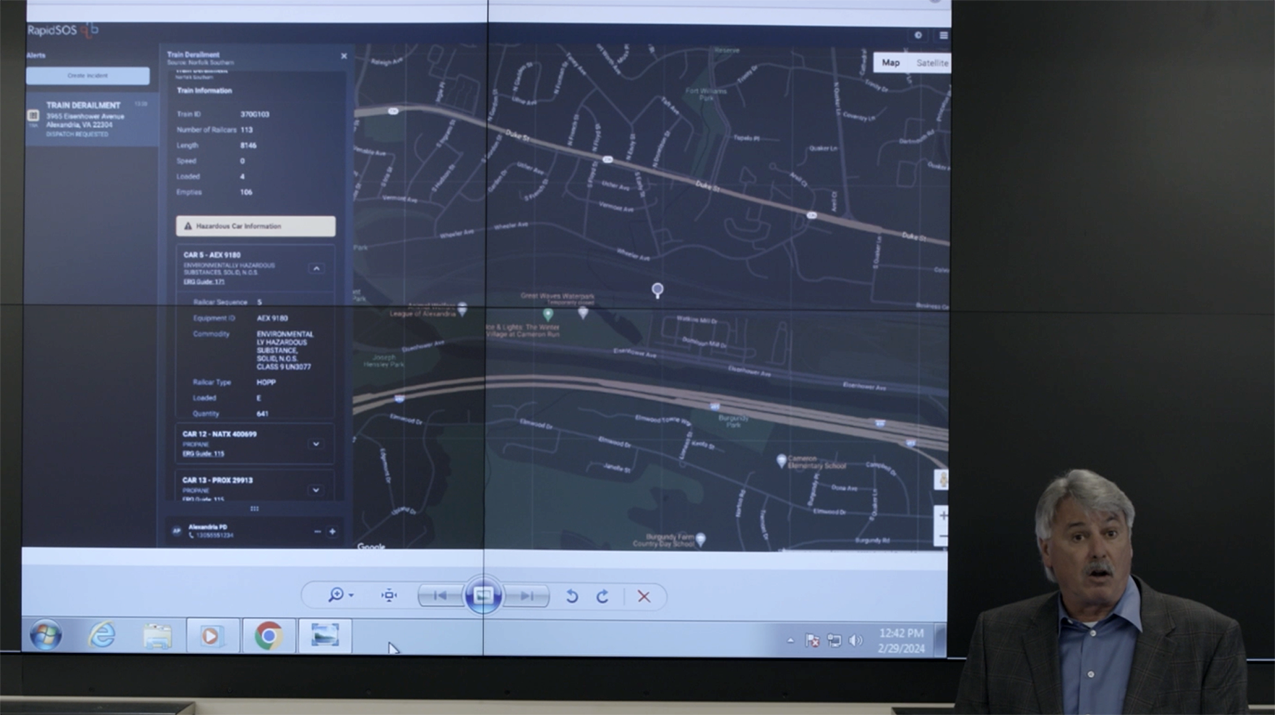Expand the CAR 12 - NATX 400699 section
Image resolution: width=1275 pixels, height=715 pixels.
pos(316,444)
